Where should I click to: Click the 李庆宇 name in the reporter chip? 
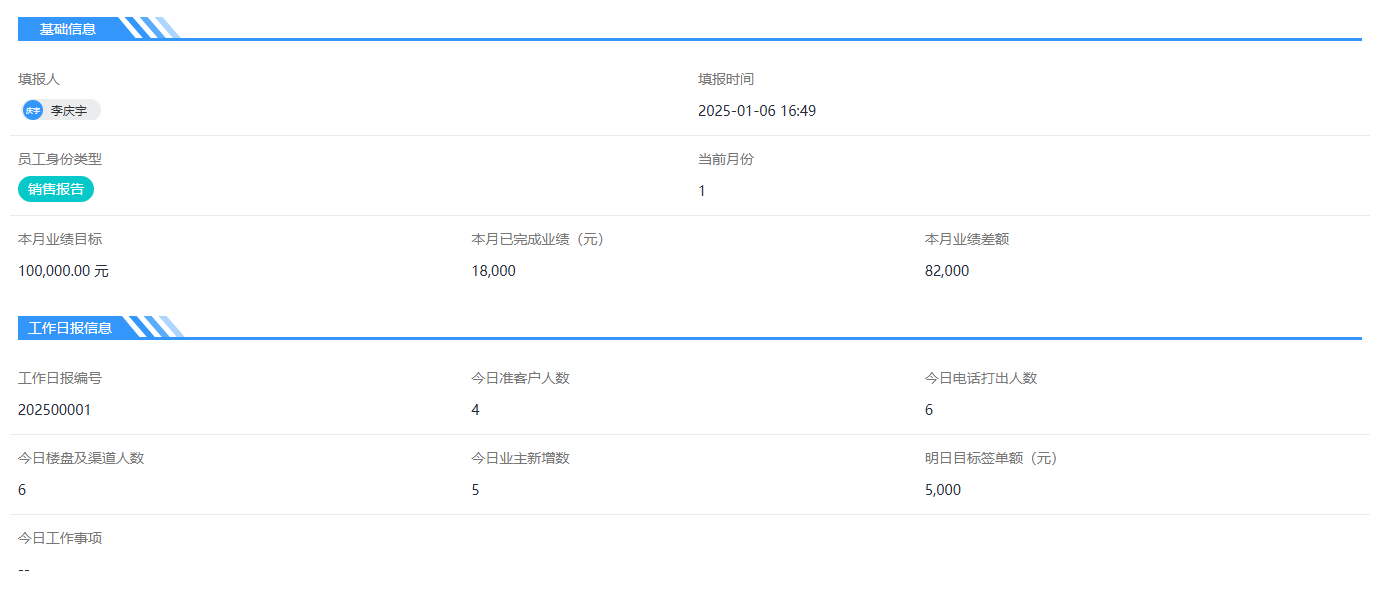[x=69, y=111]
